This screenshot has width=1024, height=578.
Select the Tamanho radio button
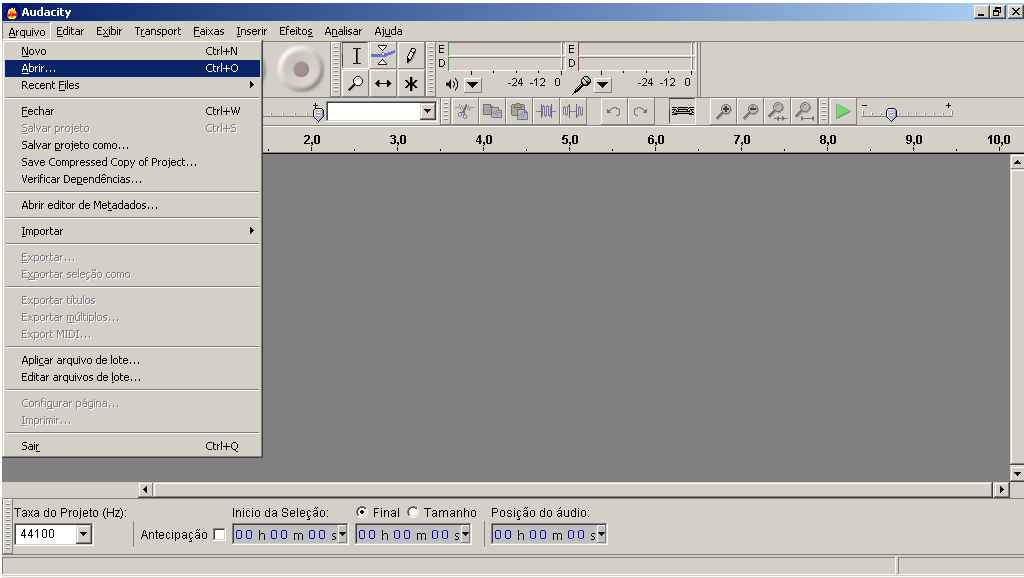(413, 512)
